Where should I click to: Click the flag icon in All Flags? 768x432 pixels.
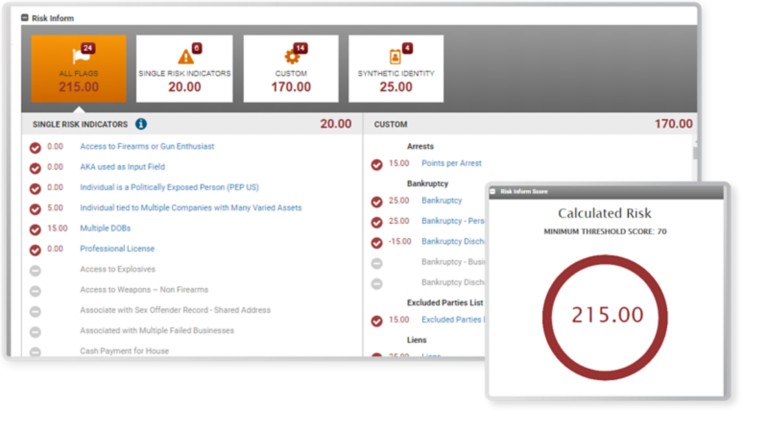(x=81, y=55)
